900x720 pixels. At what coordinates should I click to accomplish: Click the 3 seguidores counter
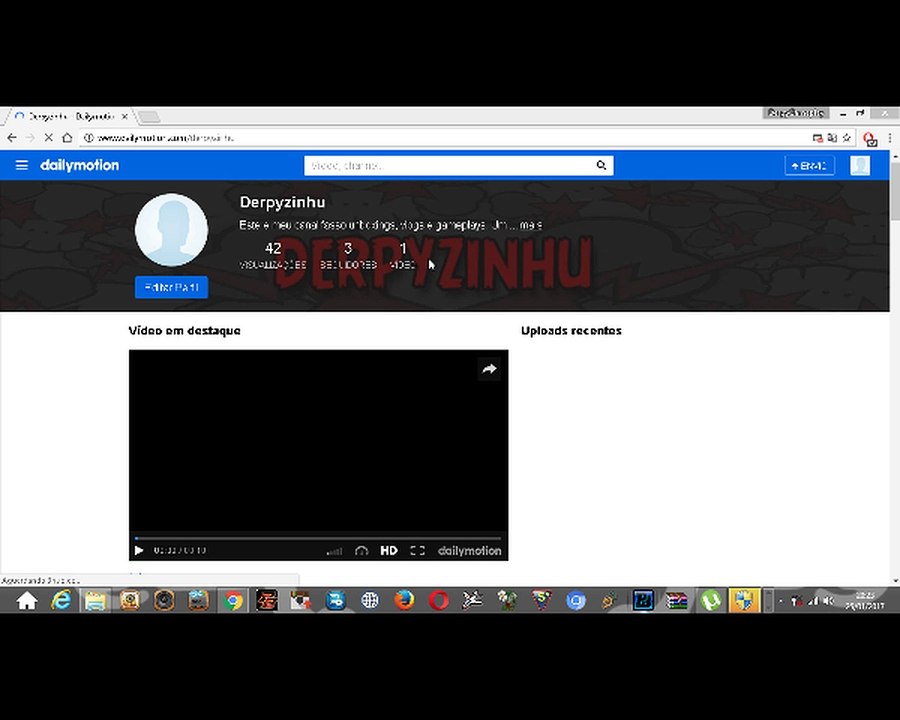click(348, 256)
